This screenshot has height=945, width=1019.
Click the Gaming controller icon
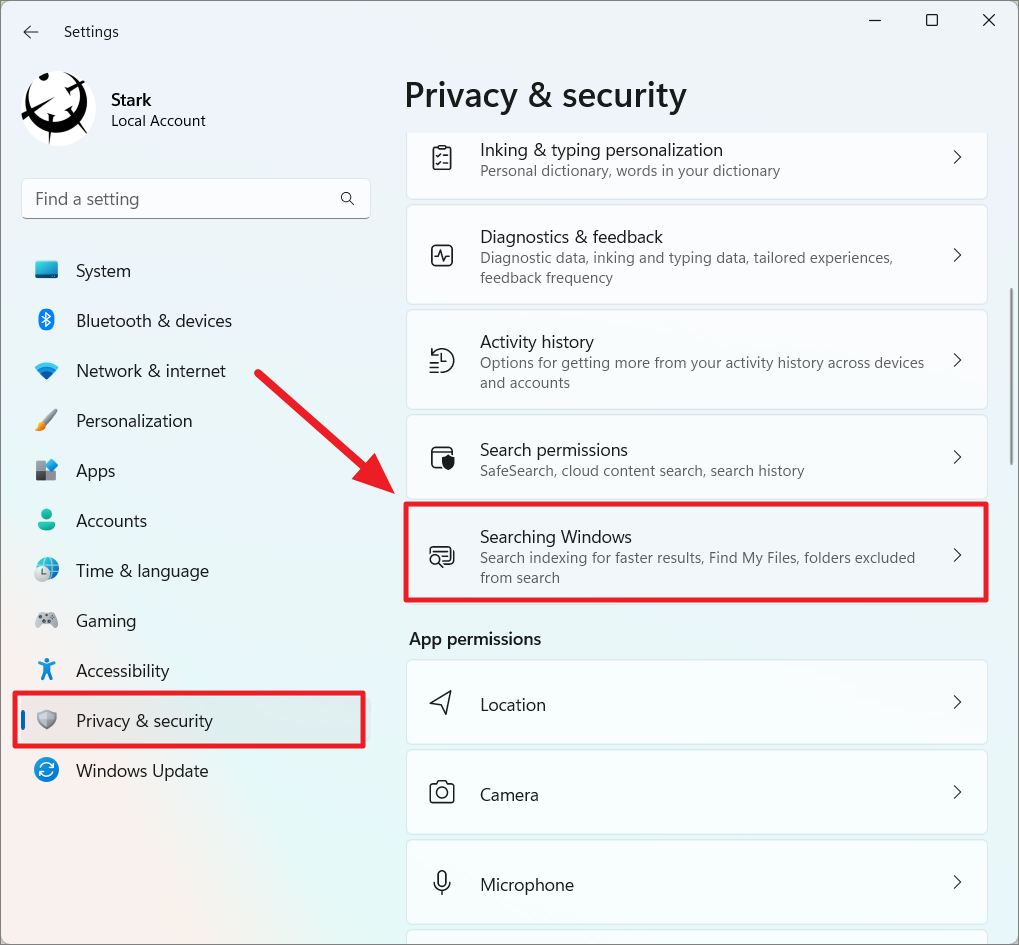pos(46,620)
